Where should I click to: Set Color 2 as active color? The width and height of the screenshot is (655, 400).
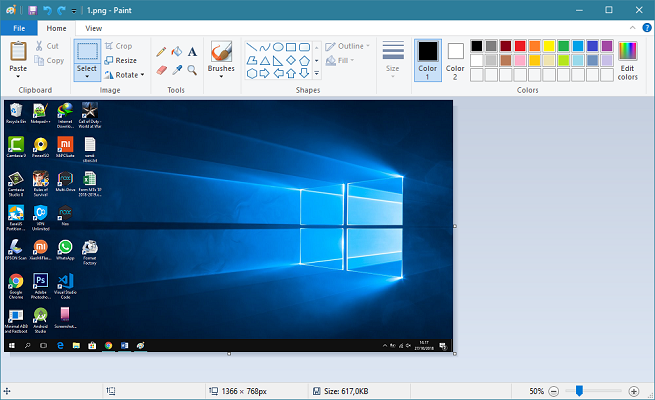455,60
